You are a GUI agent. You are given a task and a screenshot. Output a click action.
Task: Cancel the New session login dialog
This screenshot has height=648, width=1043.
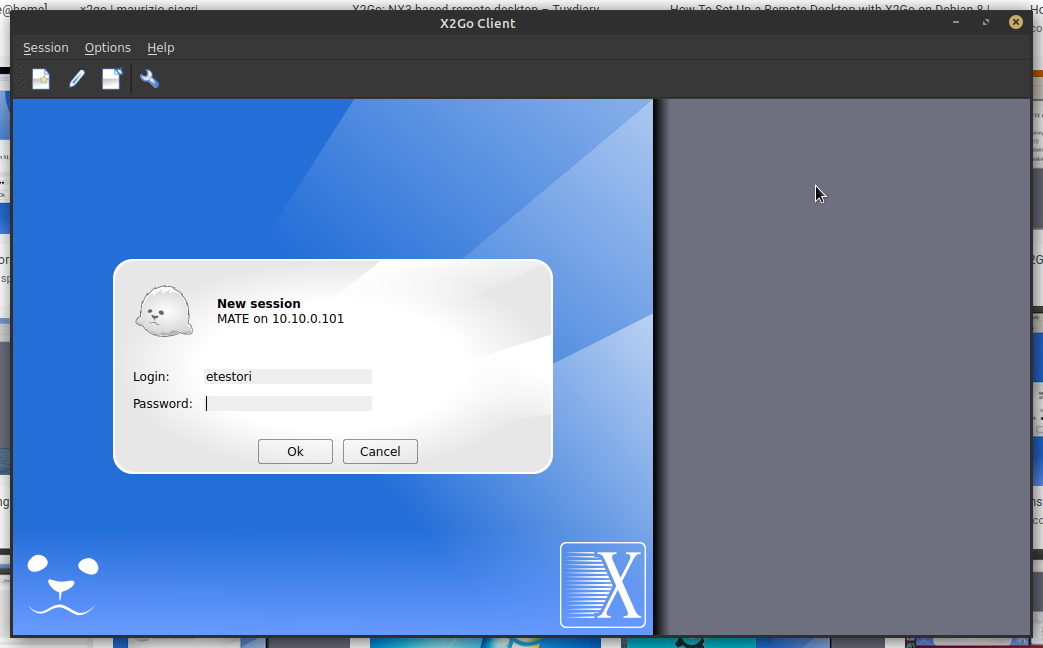point(380,452)
